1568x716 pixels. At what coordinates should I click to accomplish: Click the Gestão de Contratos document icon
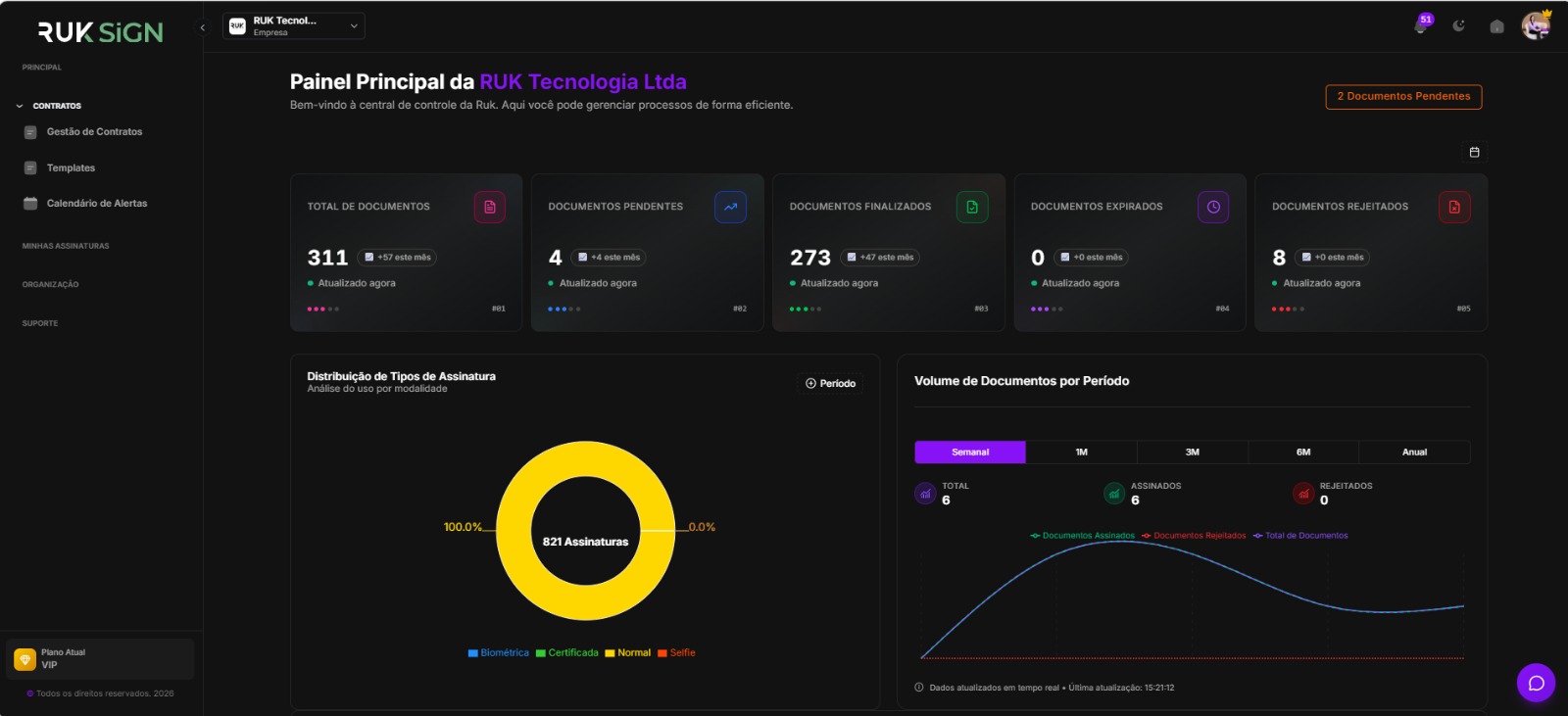tap(30, 132)
